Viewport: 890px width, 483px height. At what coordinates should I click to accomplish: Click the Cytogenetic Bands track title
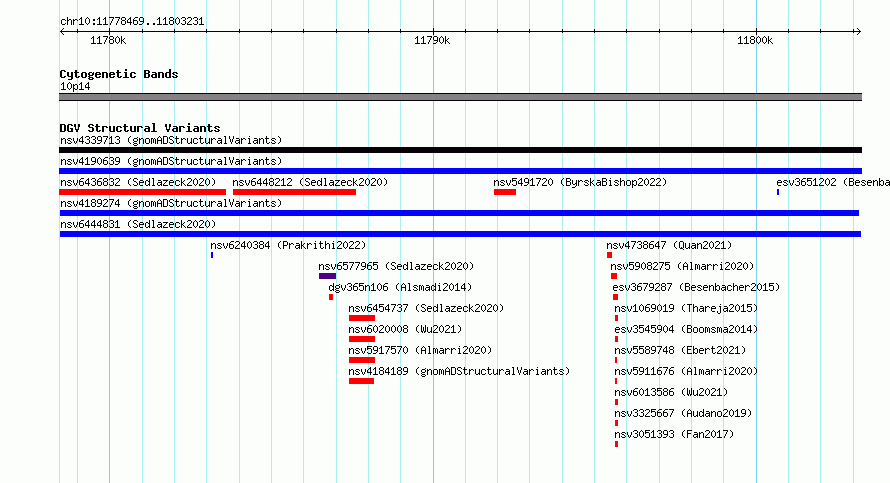(x=119, y=74)
